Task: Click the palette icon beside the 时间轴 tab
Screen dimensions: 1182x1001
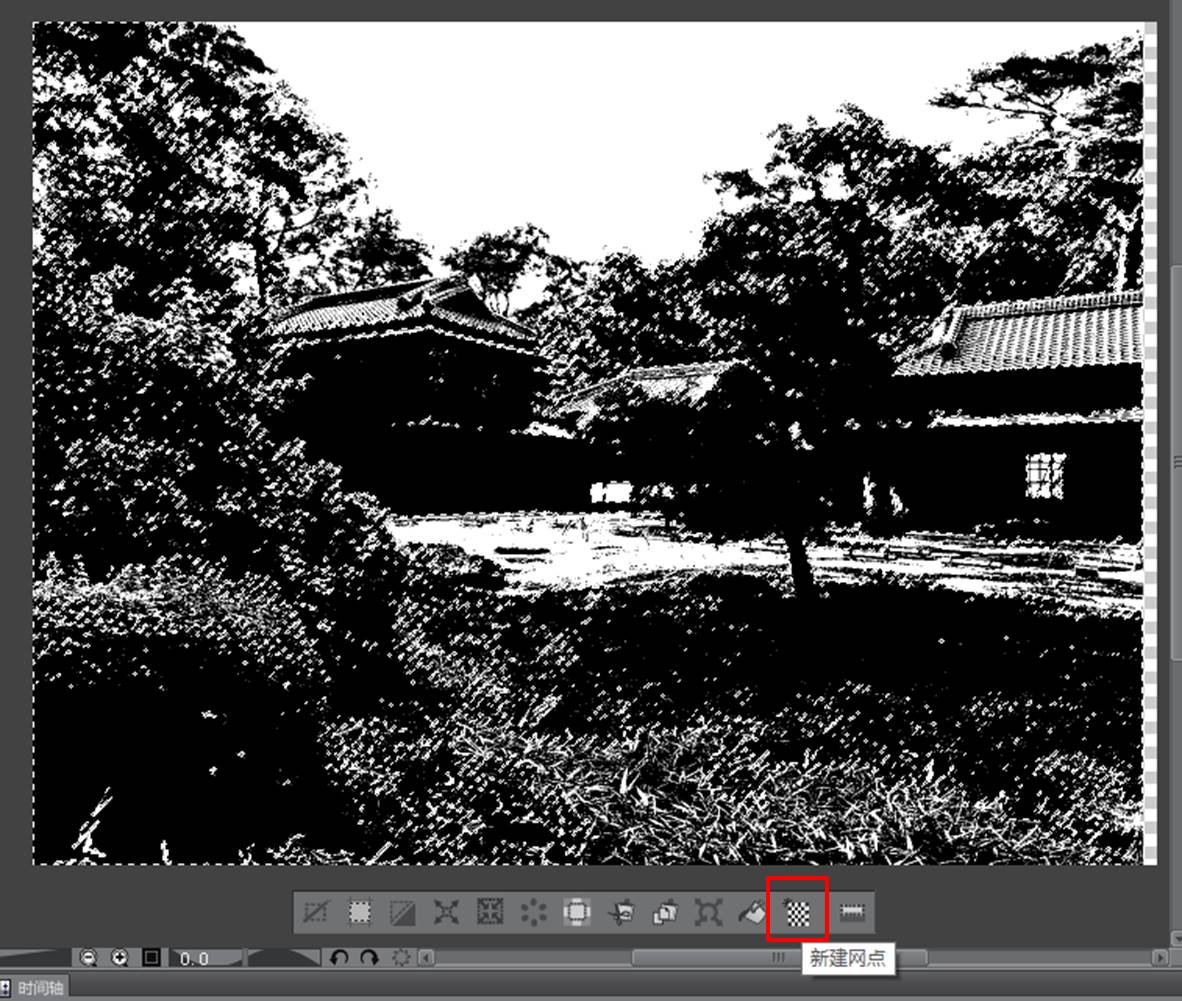Action: 5,987
